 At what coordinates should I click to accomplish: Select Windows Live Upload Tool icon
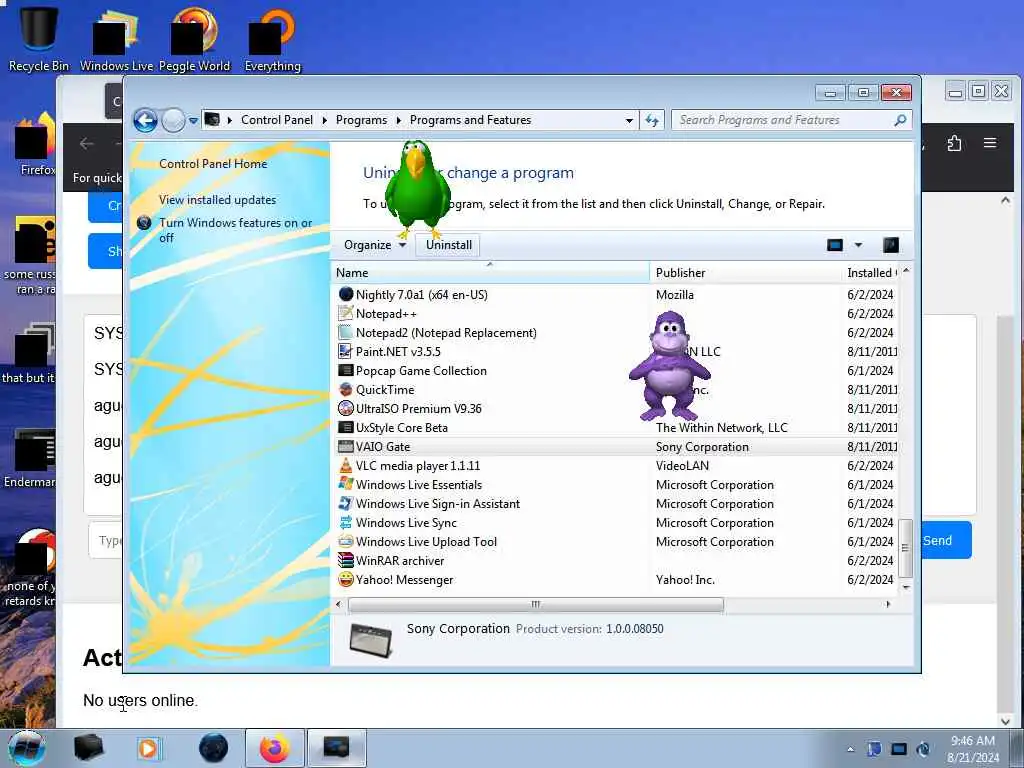coord(345,541)
